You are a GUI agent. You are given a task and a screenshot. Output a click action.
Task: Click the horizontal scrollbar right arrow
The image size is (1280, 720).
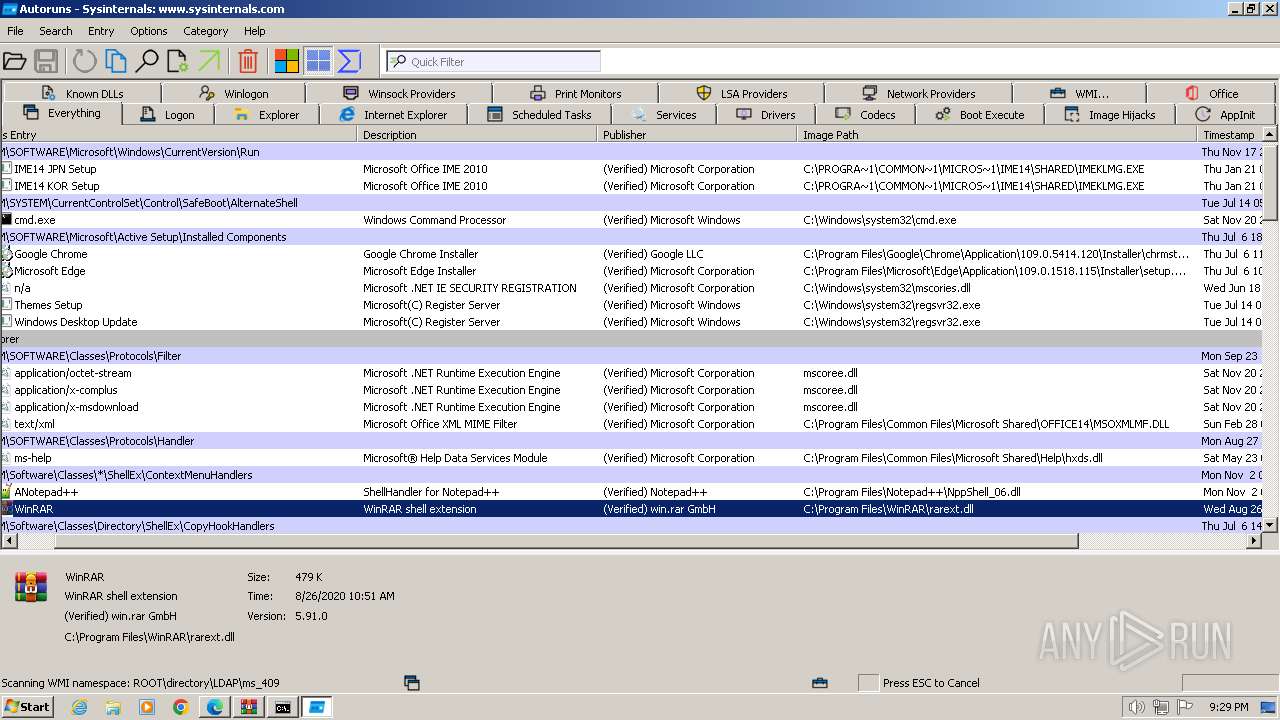tap(1254, 541)
